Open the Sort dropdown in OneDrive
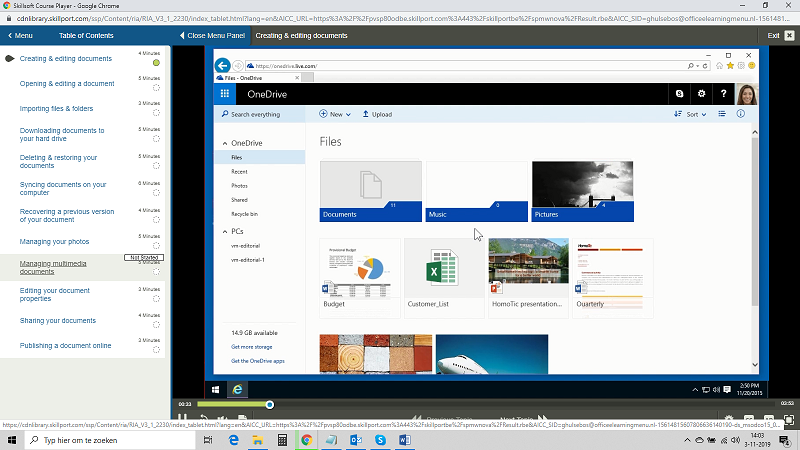 (690, 114)
